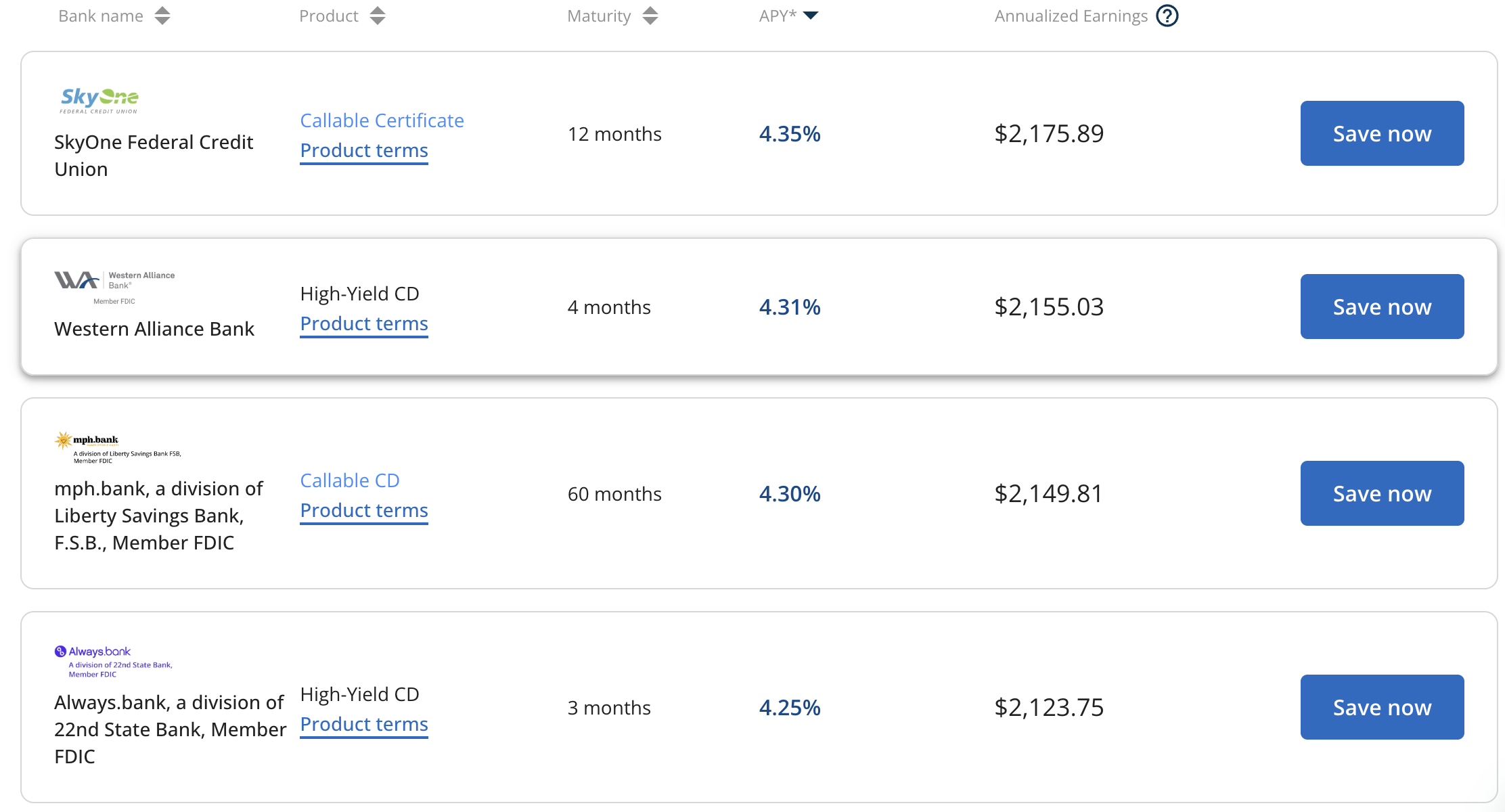View Always.bank High-Yield CD Product terms
Image resolution: width=1505 pixels, height=812 pixels.
click(x=364, y=724)
